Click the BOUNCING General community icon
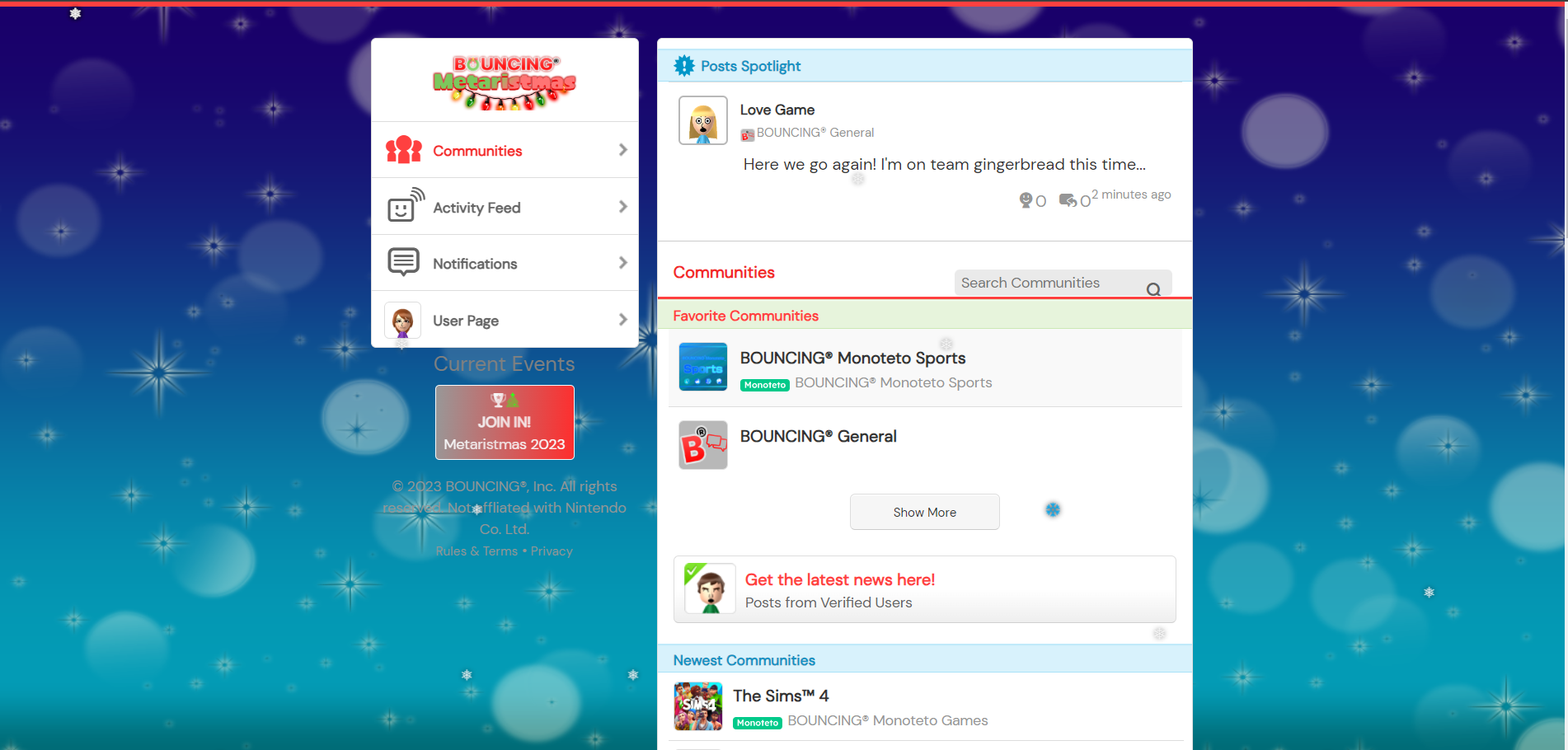 pyautogui.click(x=703, y=445)
